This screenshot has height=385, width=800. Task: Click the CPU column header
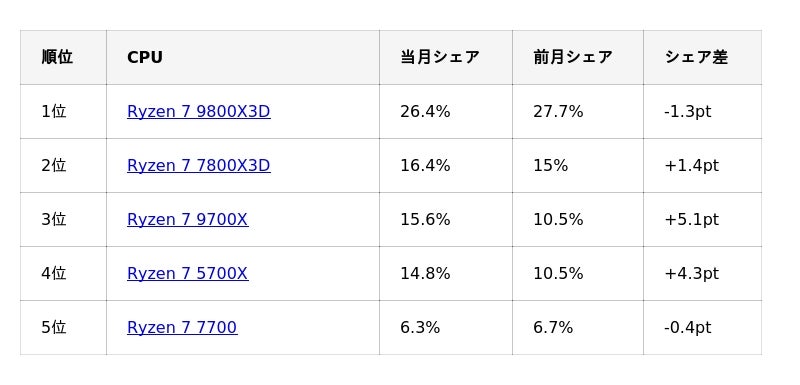pos(243,58)
